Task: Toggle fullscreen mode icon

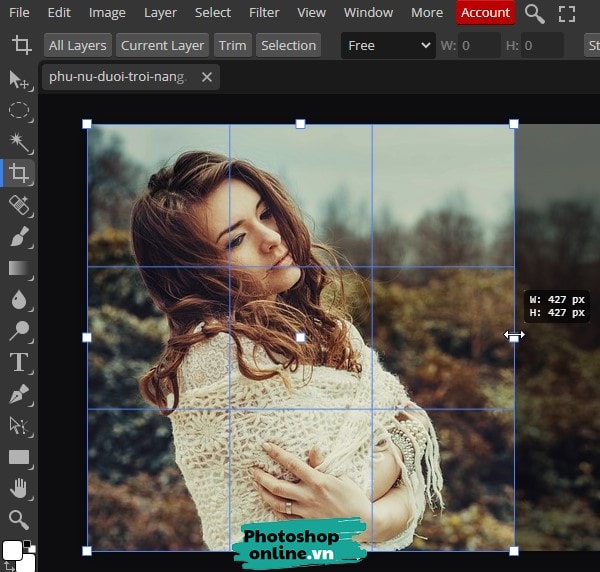Action: pyautogui.click(x=567, y=13)
